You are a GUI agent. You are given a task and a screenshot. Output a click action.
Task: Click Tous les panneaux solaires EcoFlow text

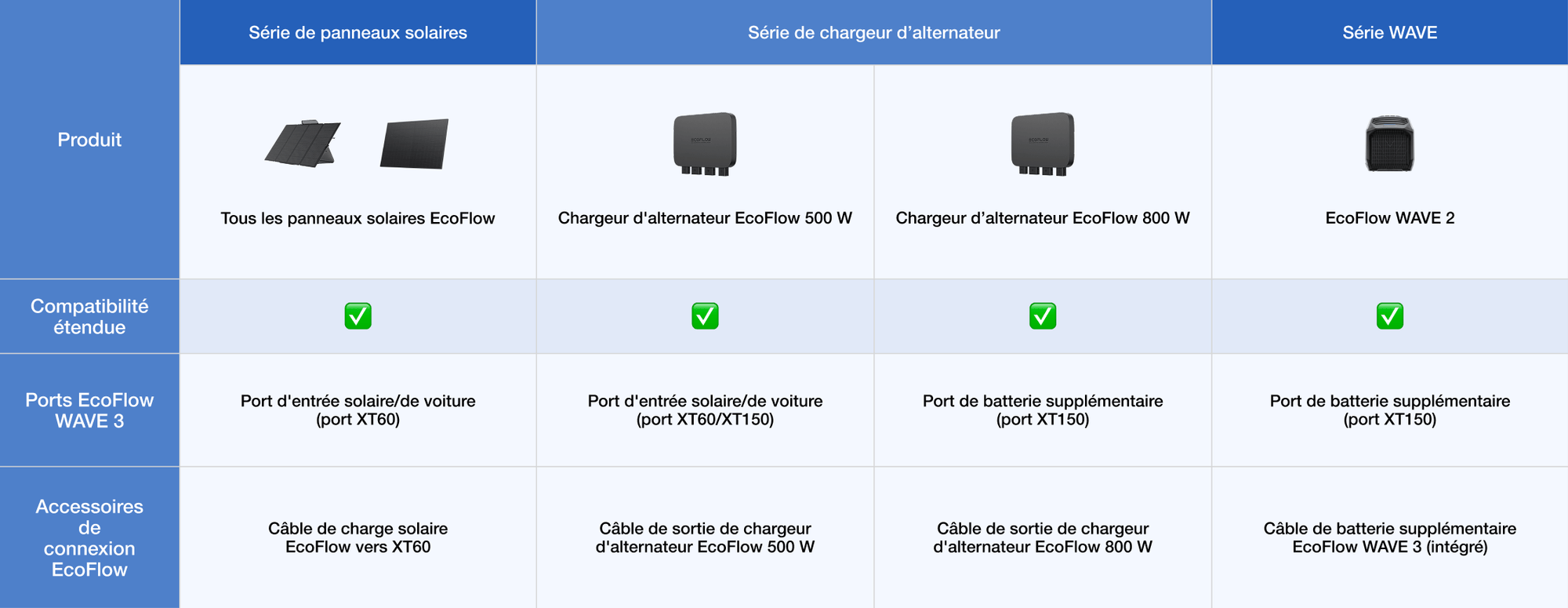(358, 218)
